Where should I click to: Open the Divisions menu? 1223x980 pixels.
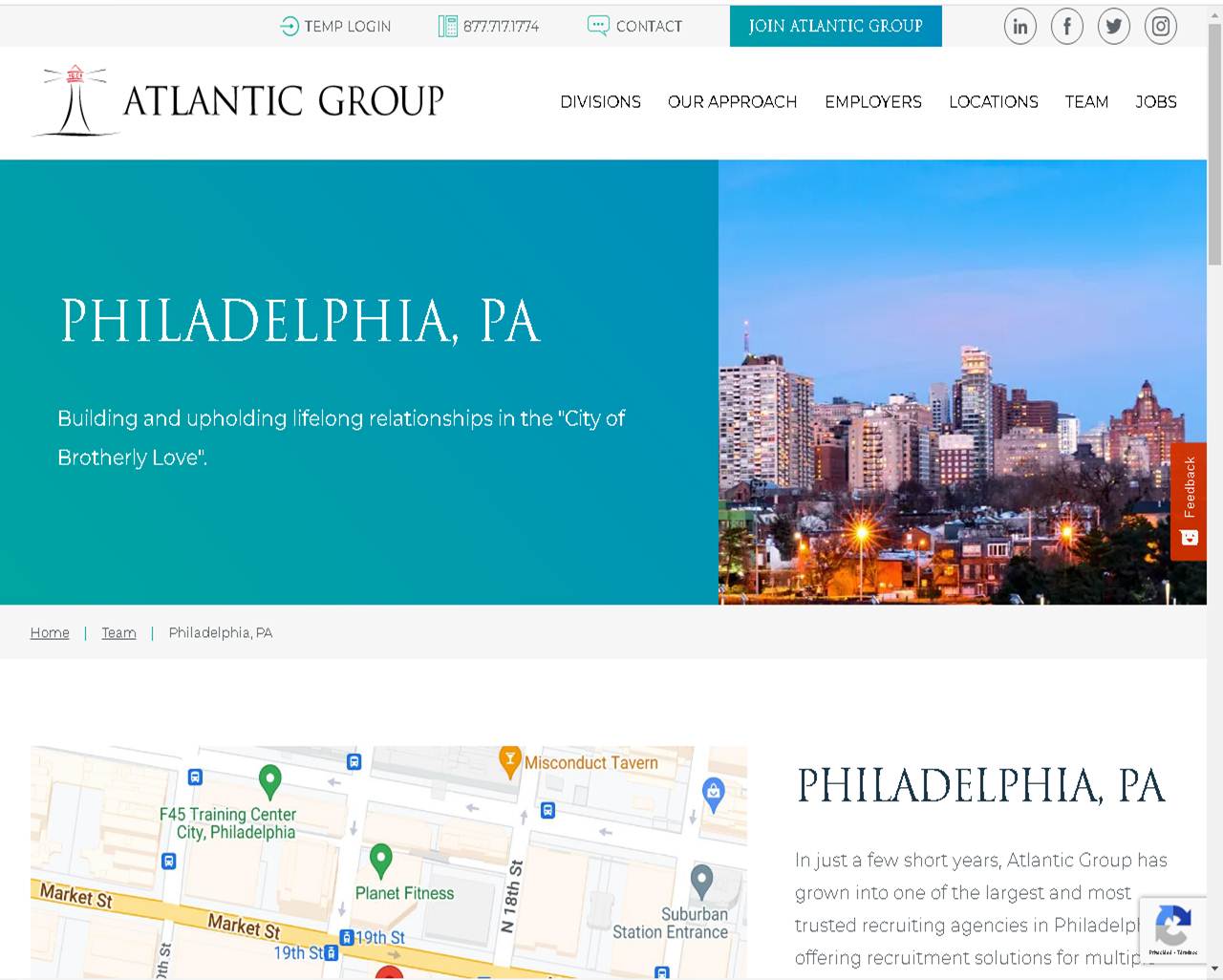(x=601, y=101)
